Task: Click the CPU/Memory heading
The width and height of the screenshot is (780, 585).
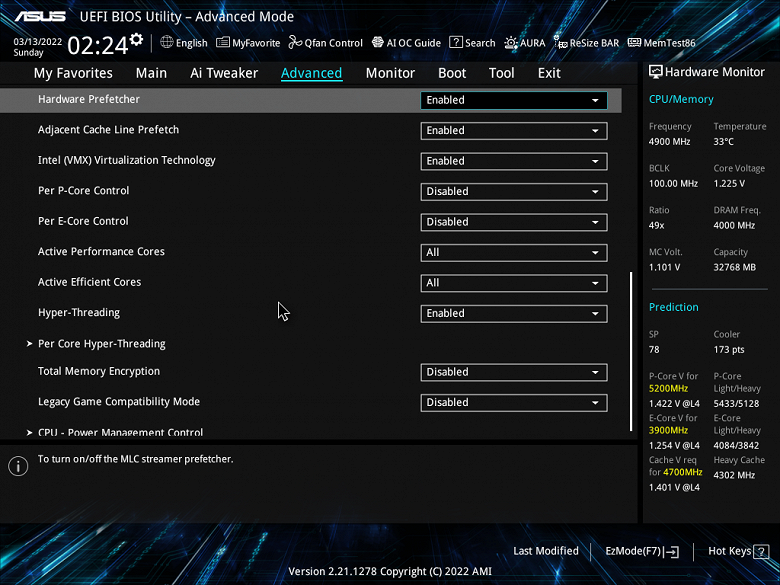Action: coord(681,99)
